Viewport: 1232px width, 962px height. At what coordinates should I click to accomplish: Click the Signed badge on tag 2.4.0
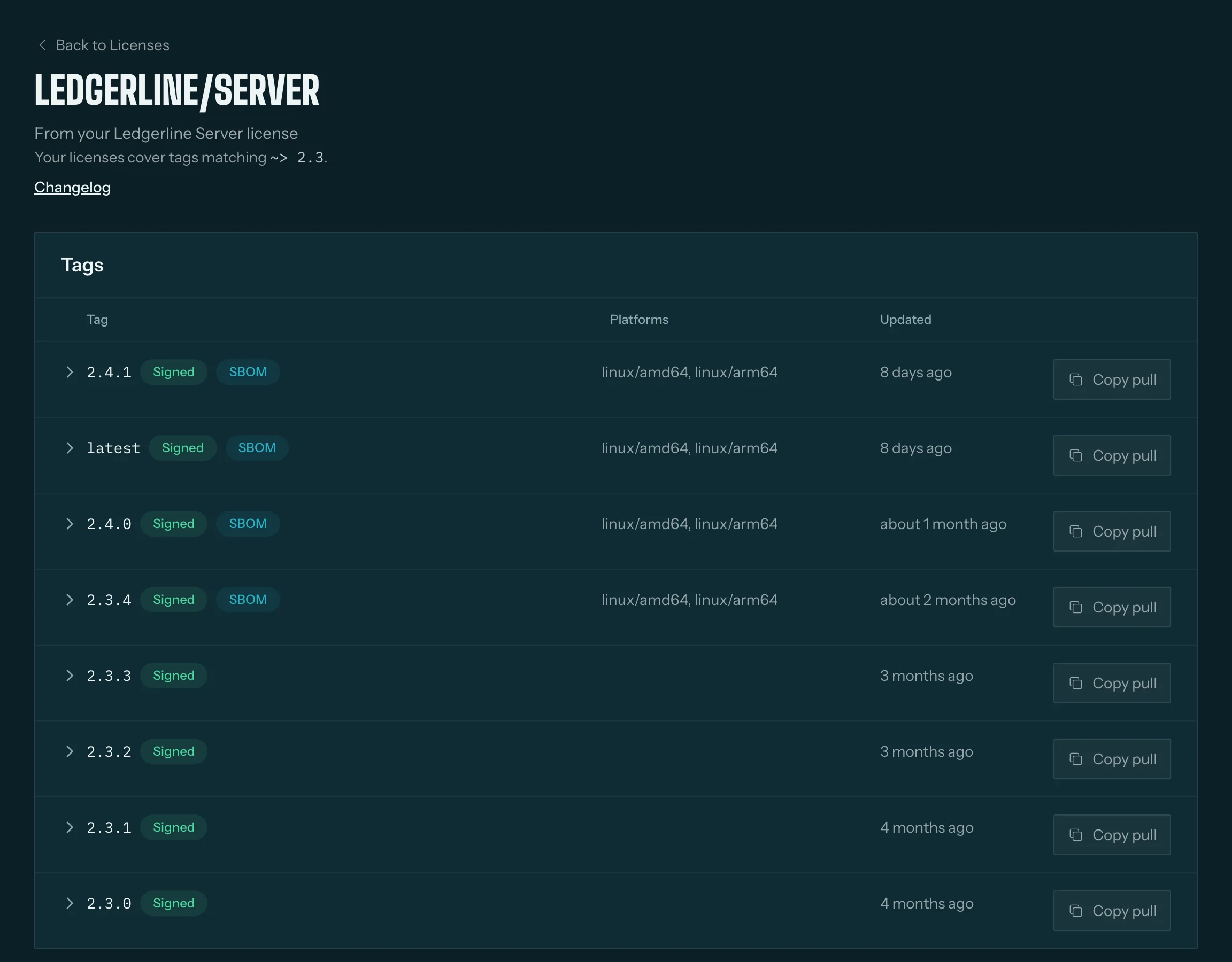pos(174,524)
